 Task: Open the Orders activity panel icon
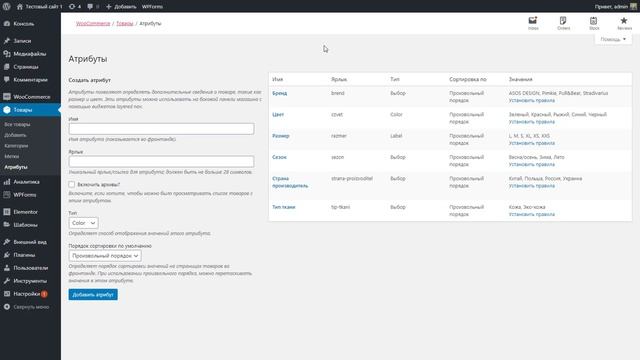[x=563, y=23]
